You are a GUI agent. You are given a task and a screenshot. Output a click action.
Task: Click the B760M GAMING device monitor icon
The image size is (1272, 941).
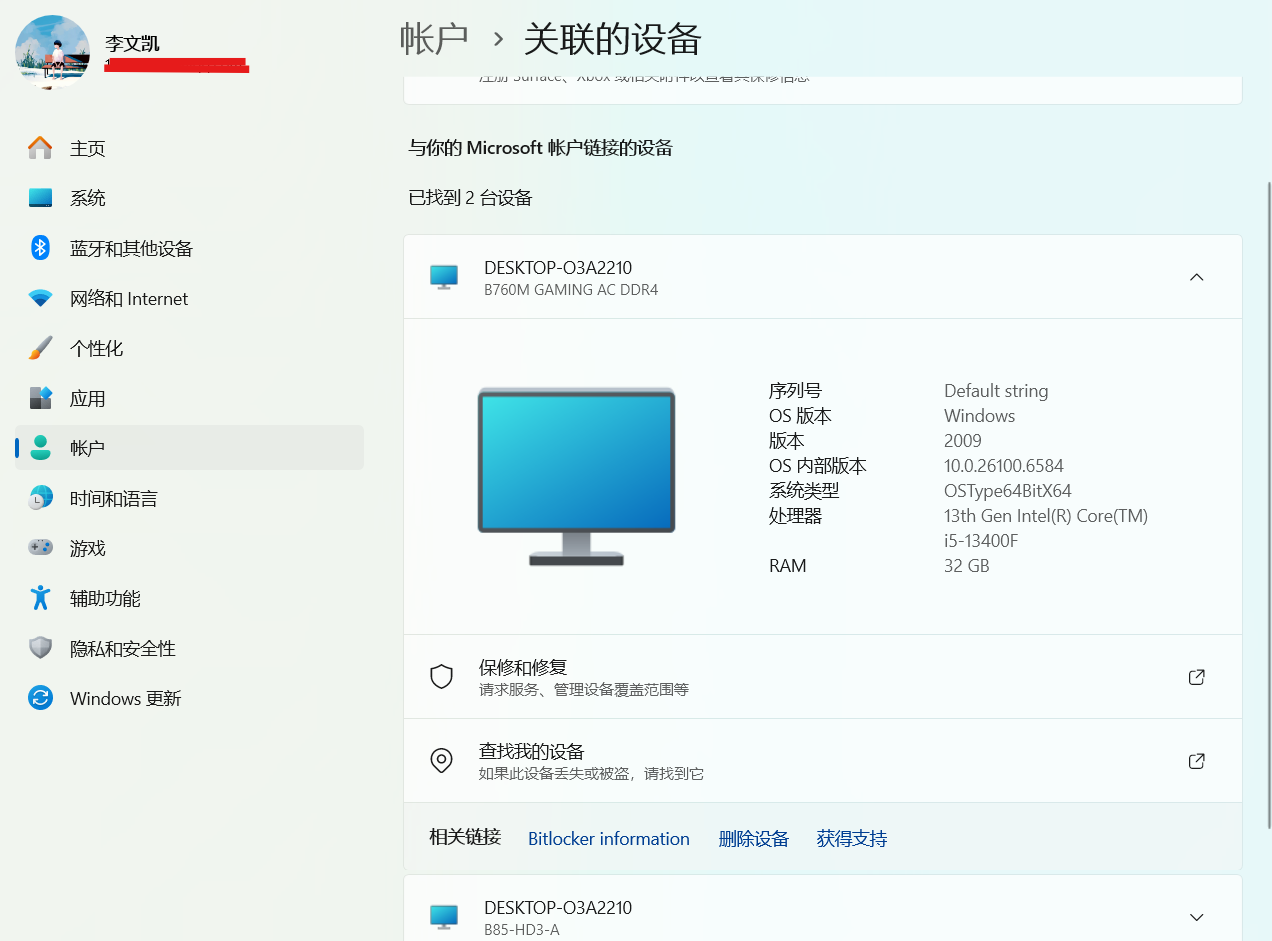pos(443,277)
